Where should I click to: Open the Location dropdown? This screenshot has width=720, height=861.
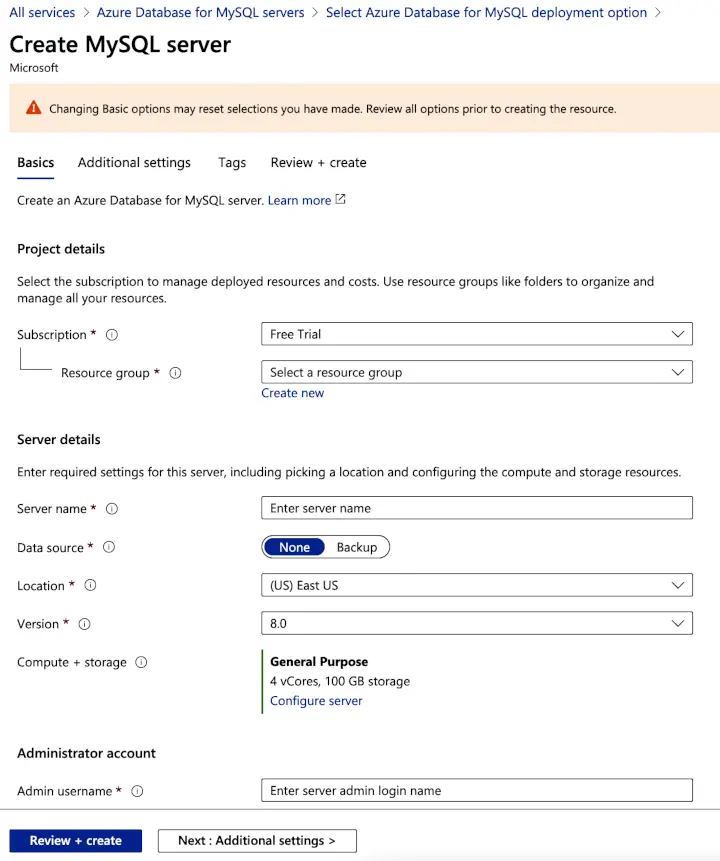[476, 585]
